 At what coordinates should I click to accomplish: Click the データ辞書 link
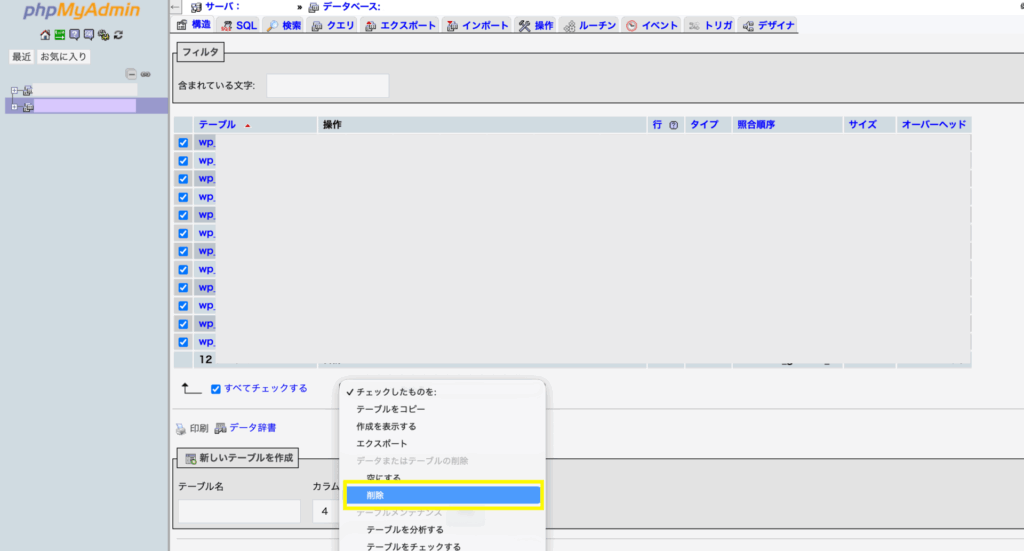tap(252, 428)
